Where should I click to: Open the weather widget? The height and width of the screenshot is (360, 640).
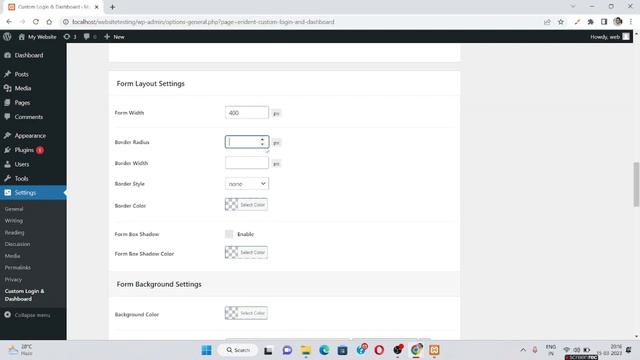tap(20, 350)
